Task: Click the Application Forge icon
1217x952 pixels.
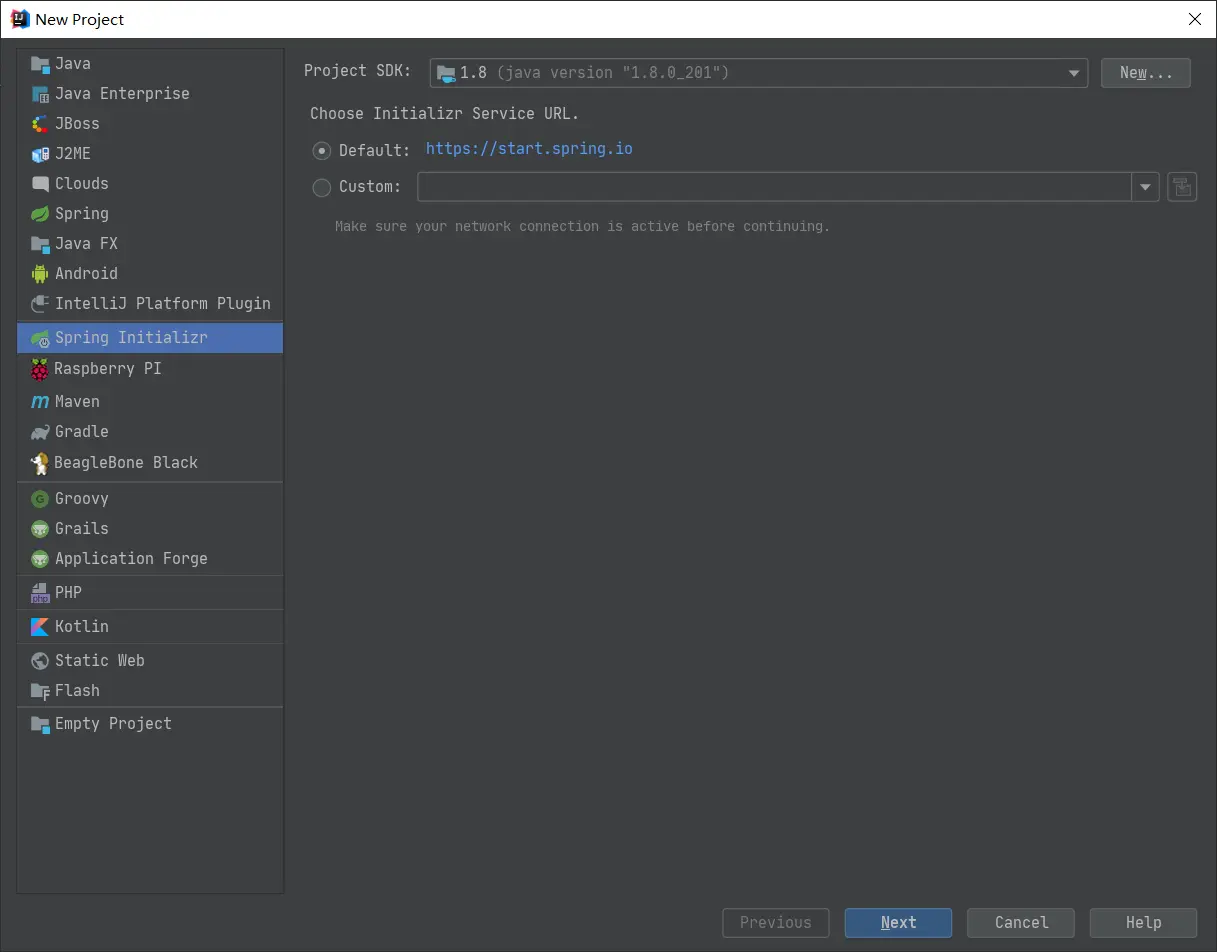Action: coord(40,559)
